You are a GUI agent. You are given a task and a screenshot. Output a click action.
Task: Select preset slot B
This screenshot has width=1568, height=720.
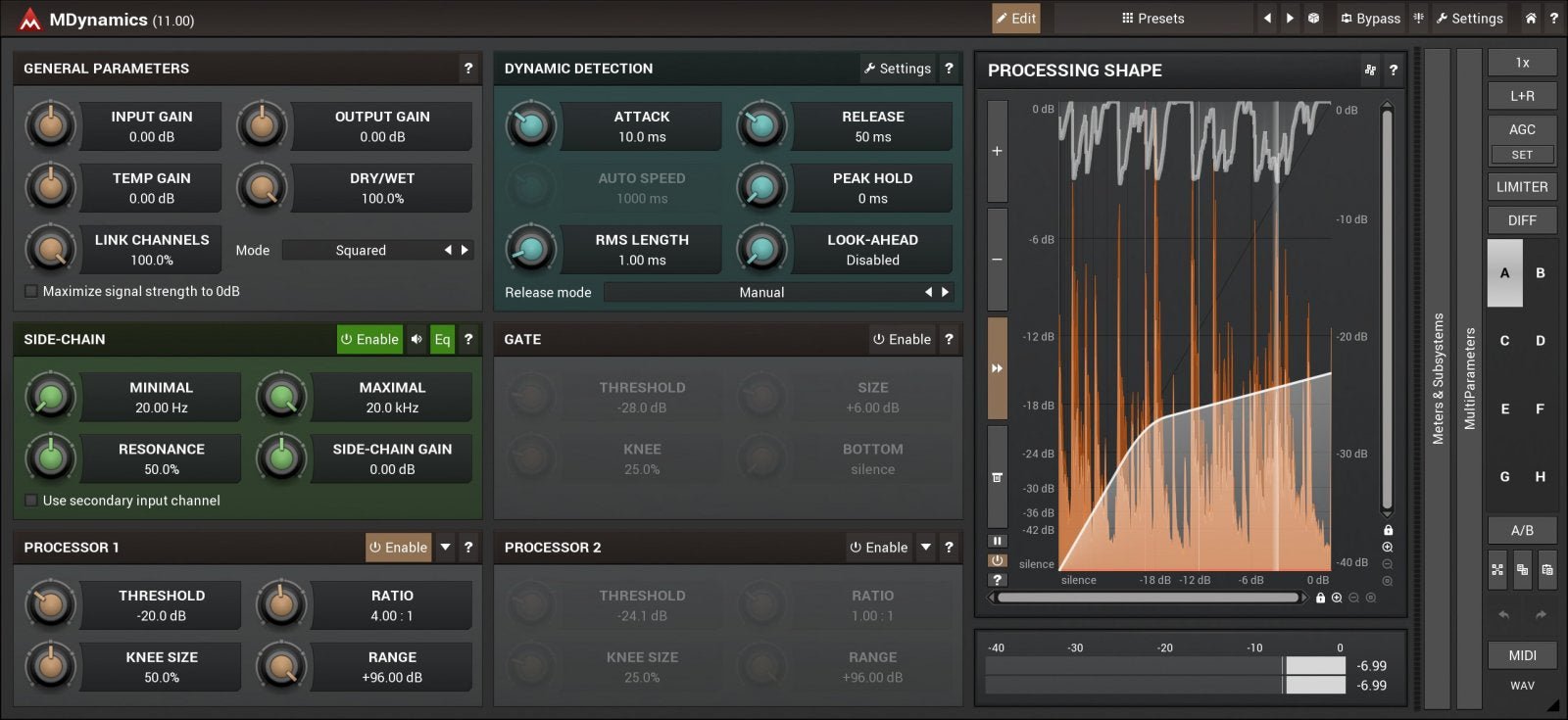1540,273
